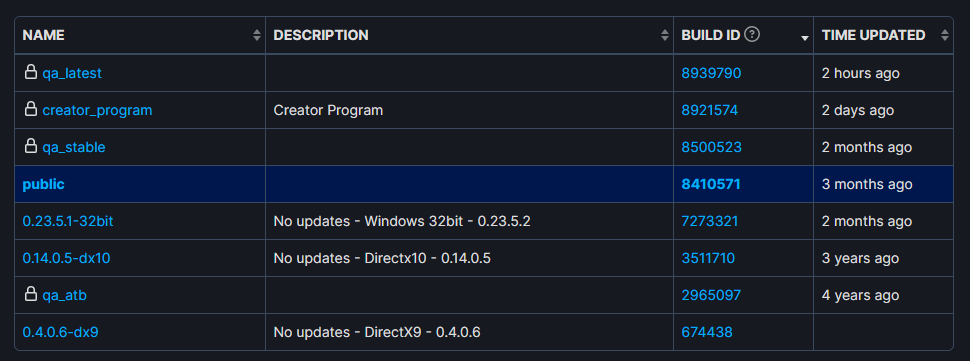Open build 674438 link
970x361 pixels.
tap(706, 333)
